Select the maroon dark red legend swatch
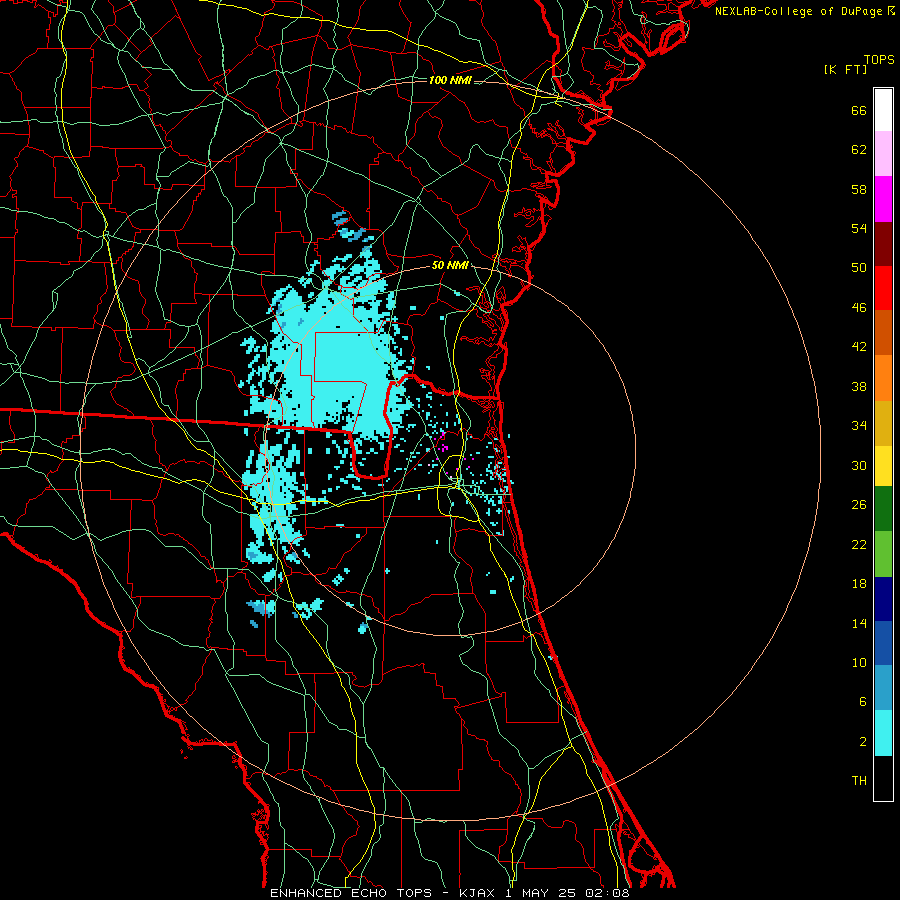 coord(883,243)
